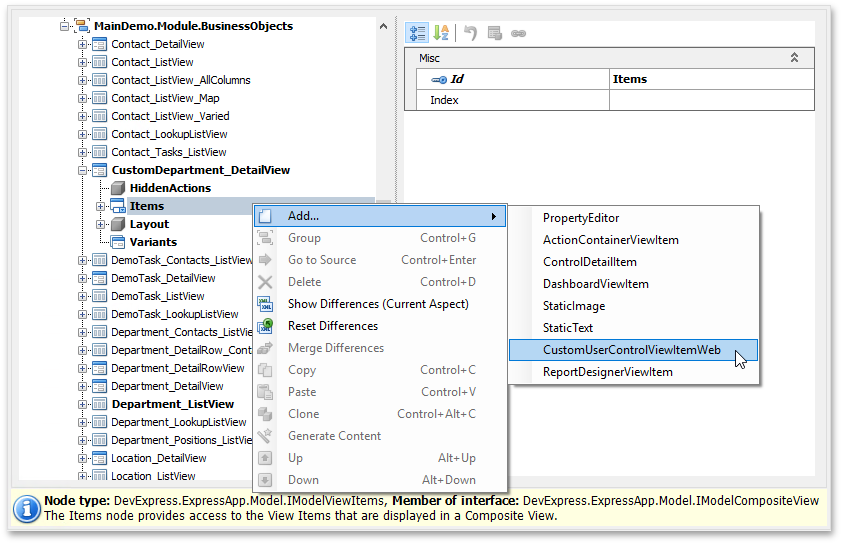Viewport: 844px width, 546px height.
Task: Collapse the CustomDepartment_DetailView tree node
Action: point(83,170)
